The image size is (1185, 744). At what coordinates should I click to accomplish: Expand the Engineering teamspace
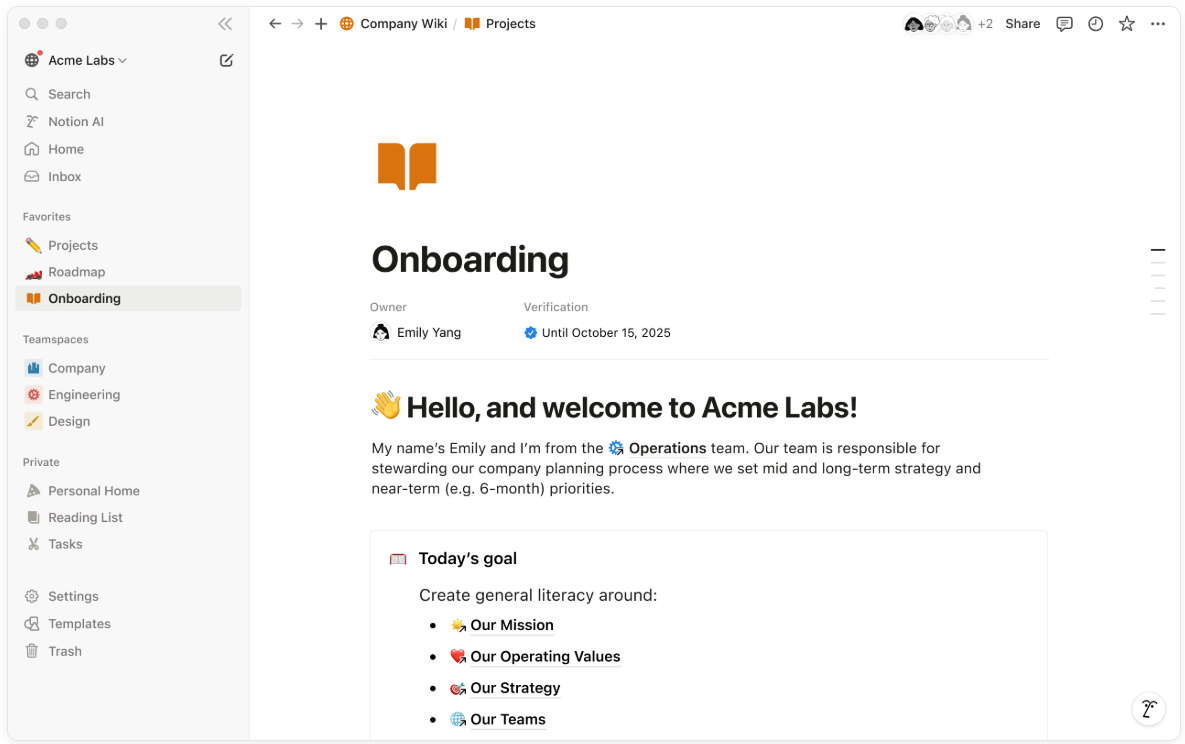(85, 394)
